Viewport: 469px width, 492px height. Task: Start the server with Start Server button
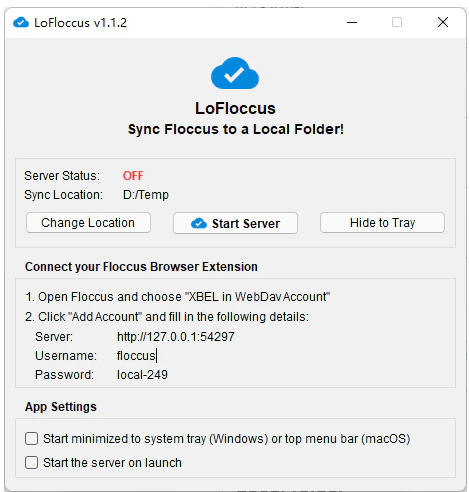[x=235, y=223]
